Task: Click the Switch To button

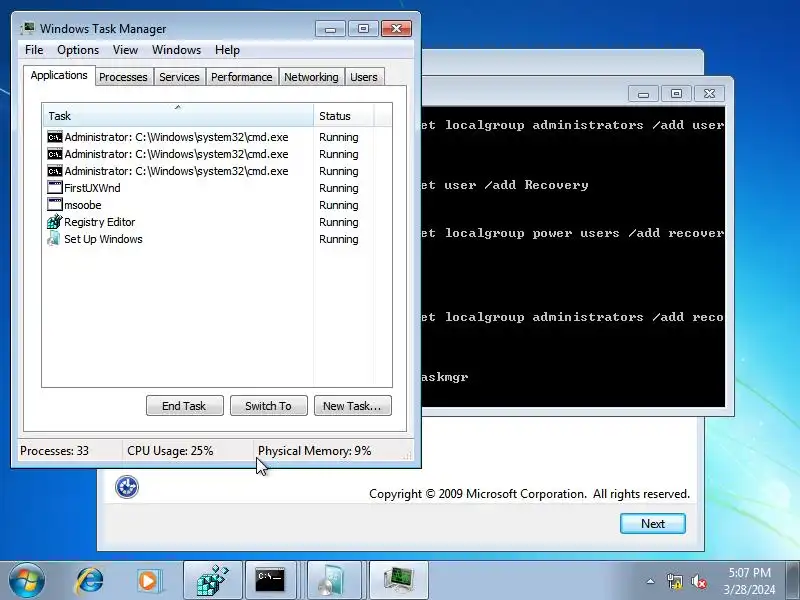Action: click(268, 406)
